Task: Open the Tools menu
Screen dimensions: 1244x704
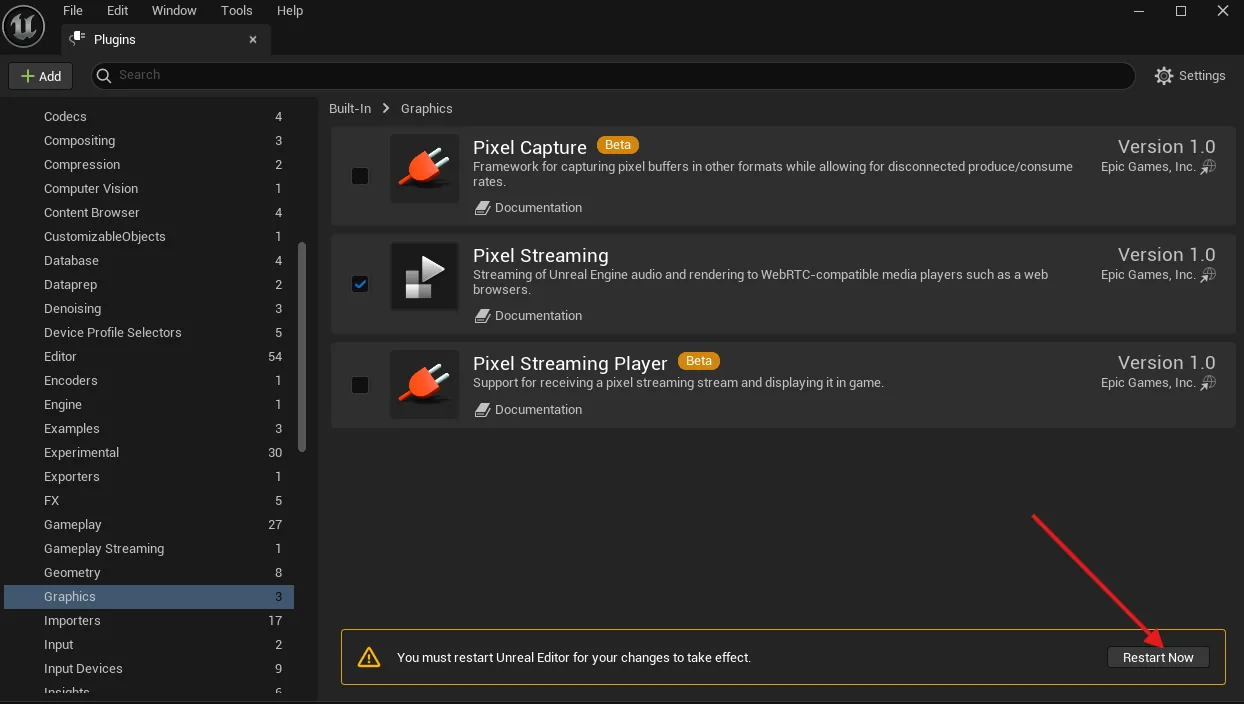Action: tap(237, 11)
